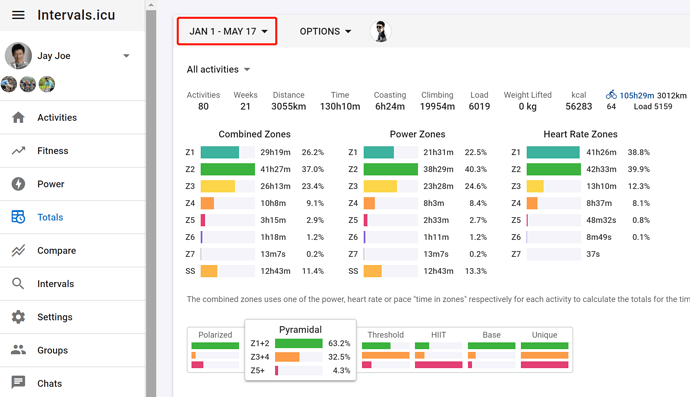Click the Climbing value 19954m
The image size is (690, 397).
click(437, 107)
